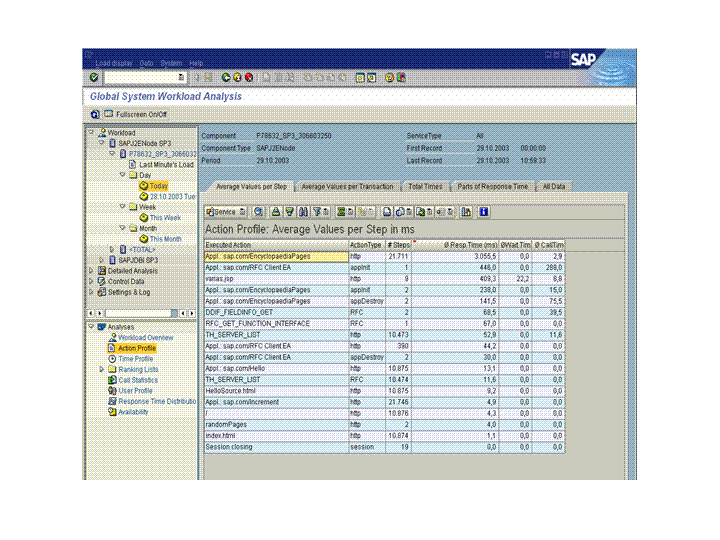Collapse the Week folder
The width and height of the screenshot is (720, 540).
coord(123,206)
